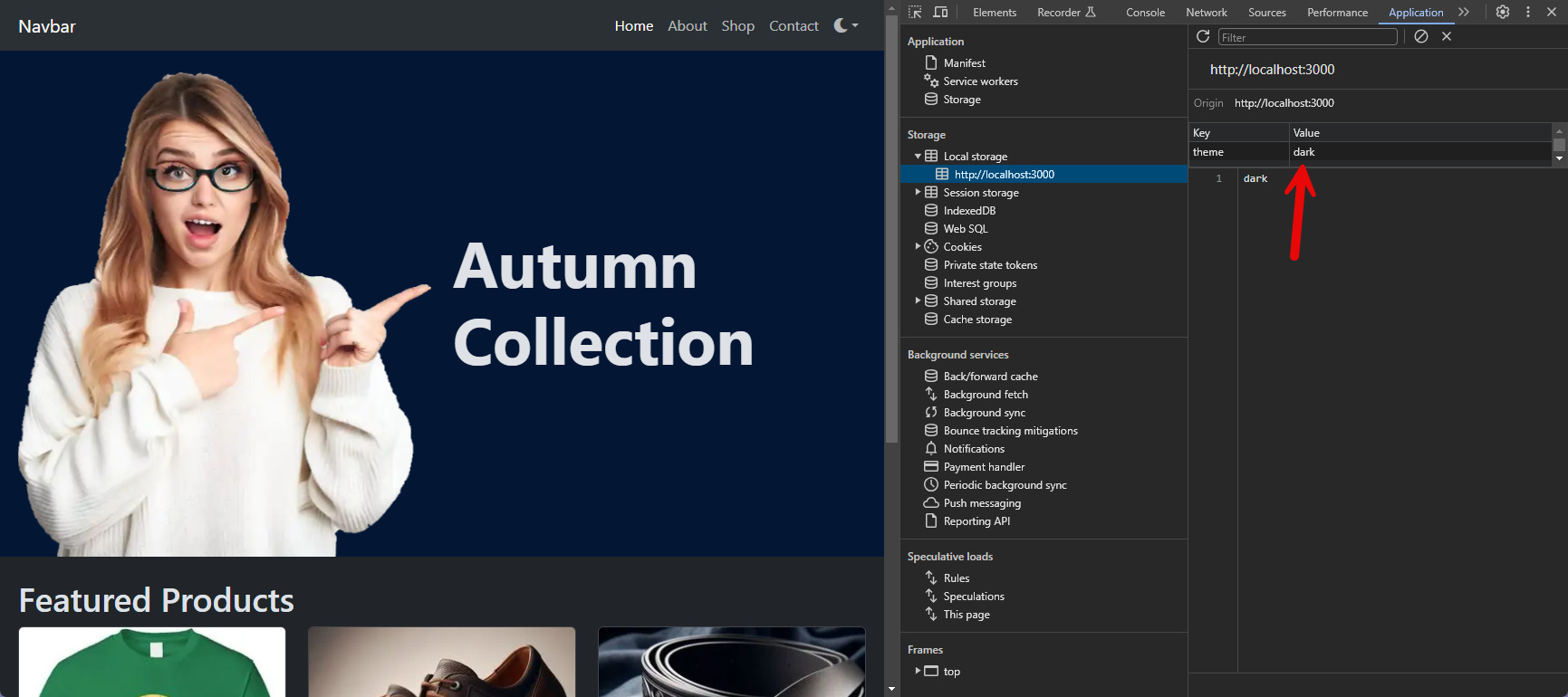The width and height of the screenshot is (1568, 697).
Task: Open Push messaging service
Action: pyautogui.click(x=982, y=503)
